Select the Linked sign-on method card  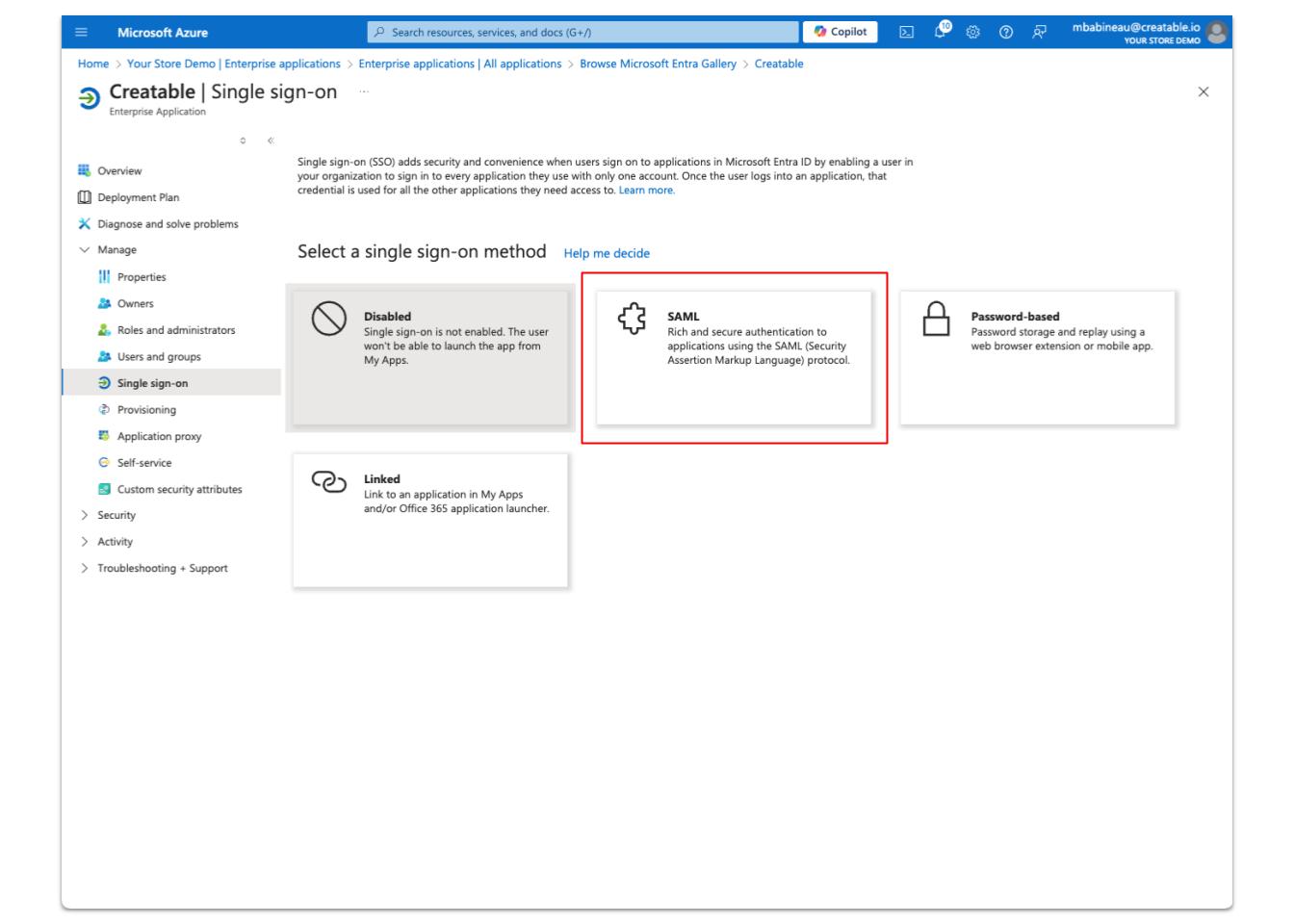[430, 521]
